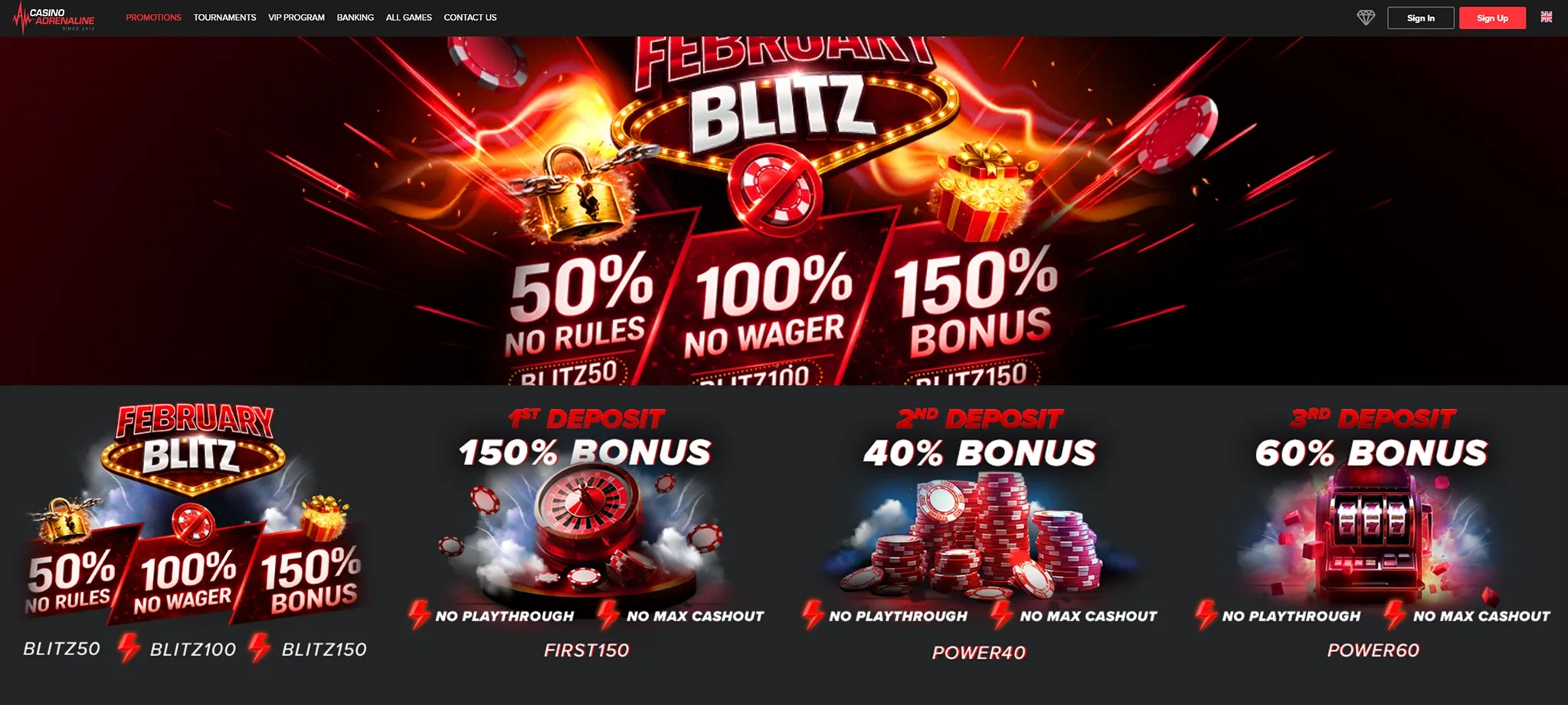Image resolution: width=1568 pixels, height=705 pixels.
Task: Click the red Sign Up button
Action: 1492,18
